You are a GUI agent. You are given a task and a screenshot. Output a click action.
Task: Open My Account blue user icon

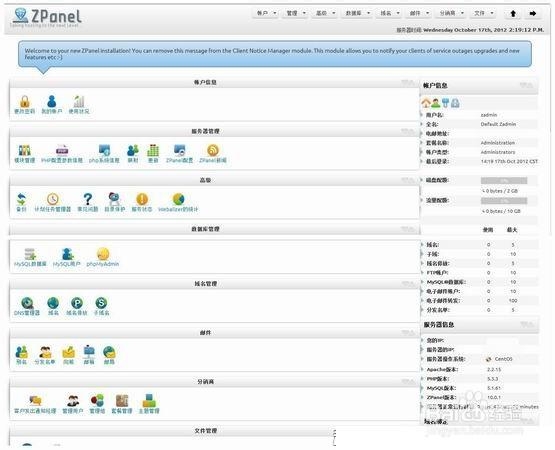pos(52,102)
